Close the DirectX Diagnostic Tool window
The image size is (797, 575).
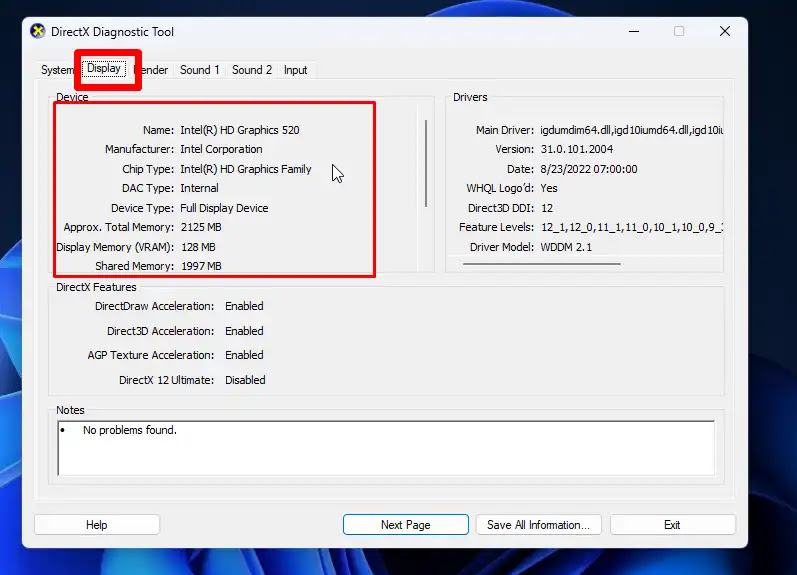[725, 32]
